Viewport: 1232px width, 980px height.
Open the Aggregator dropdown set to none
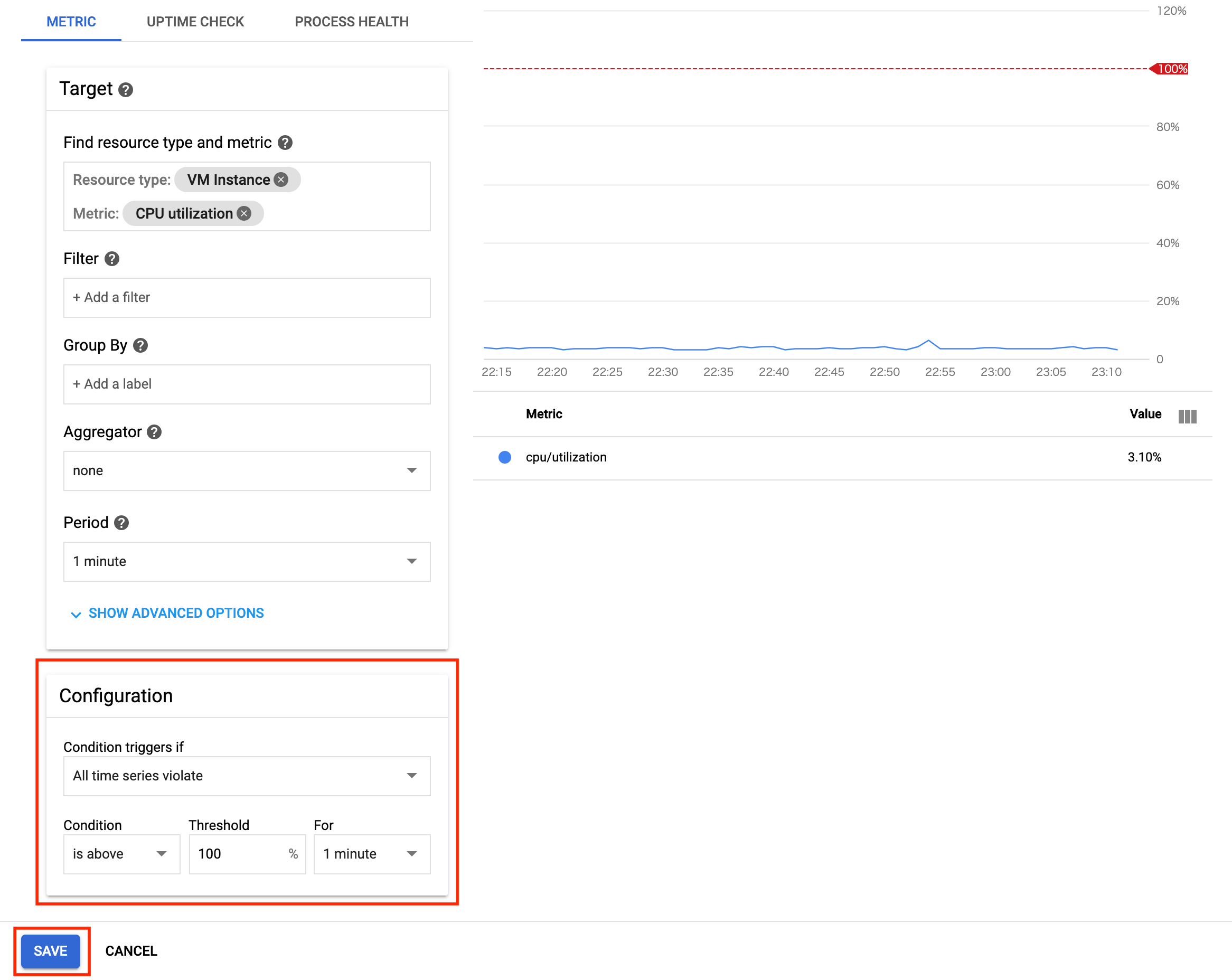click(x=246, y=470)
